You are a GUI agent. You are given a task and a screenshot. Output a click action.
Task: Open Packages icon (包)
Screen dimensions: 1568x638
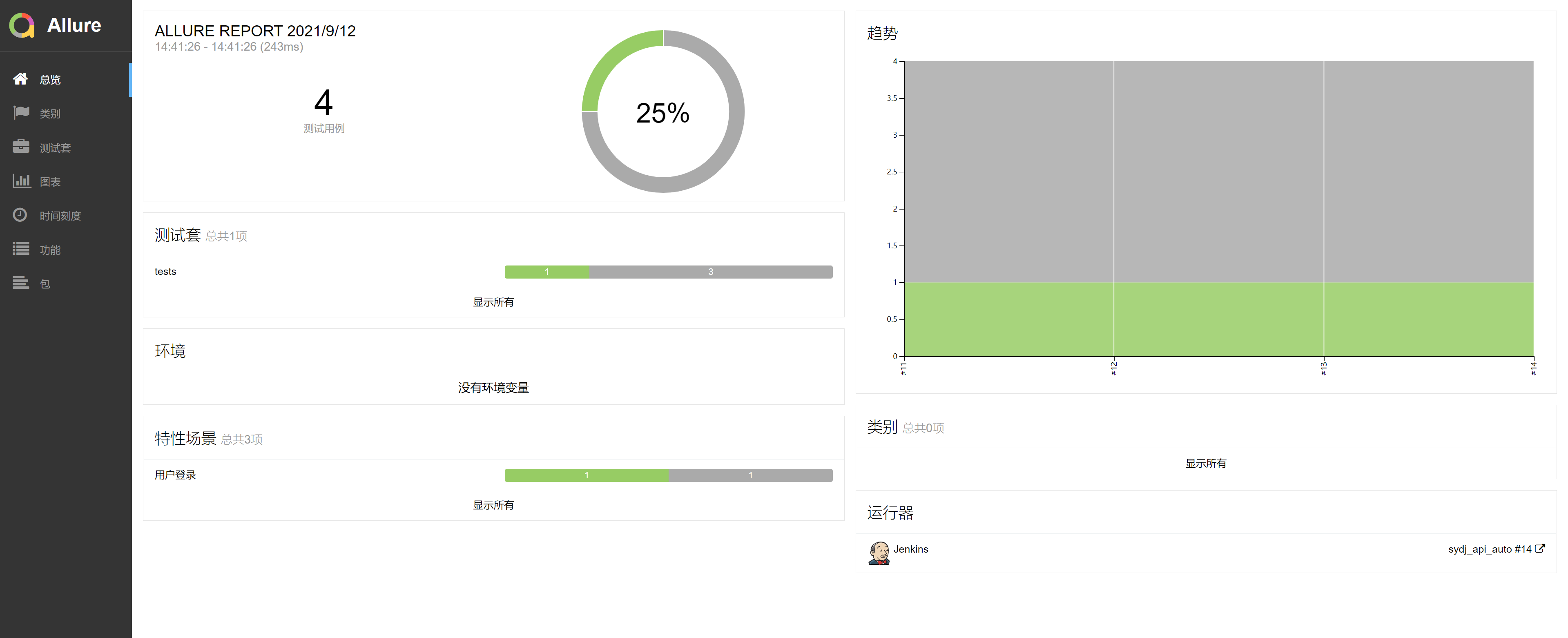click(21, 283)
